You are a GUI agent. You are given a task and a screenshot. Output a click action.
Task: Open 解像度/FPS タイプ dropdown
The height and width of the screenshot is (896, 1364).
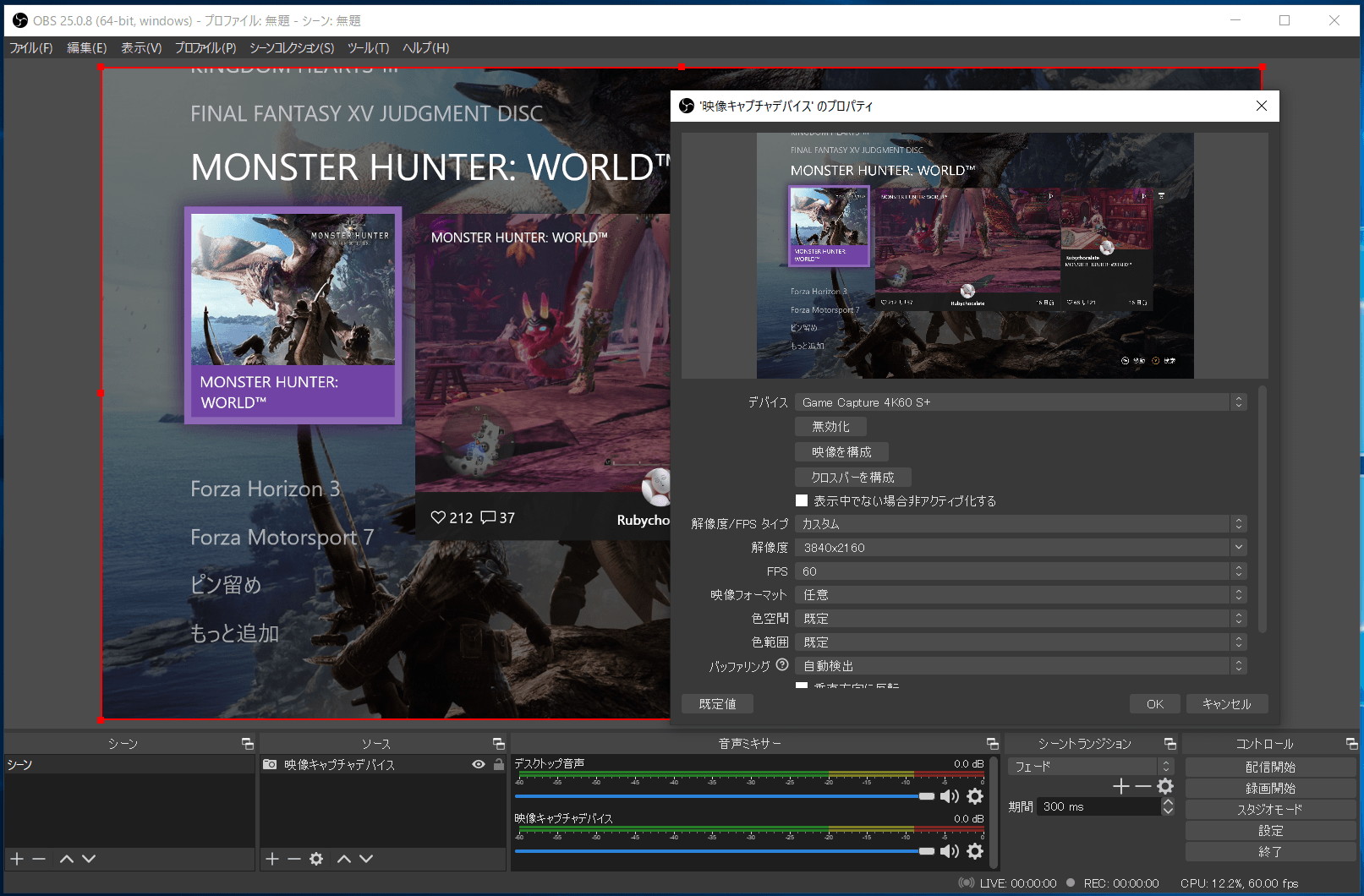[1021, 524]
